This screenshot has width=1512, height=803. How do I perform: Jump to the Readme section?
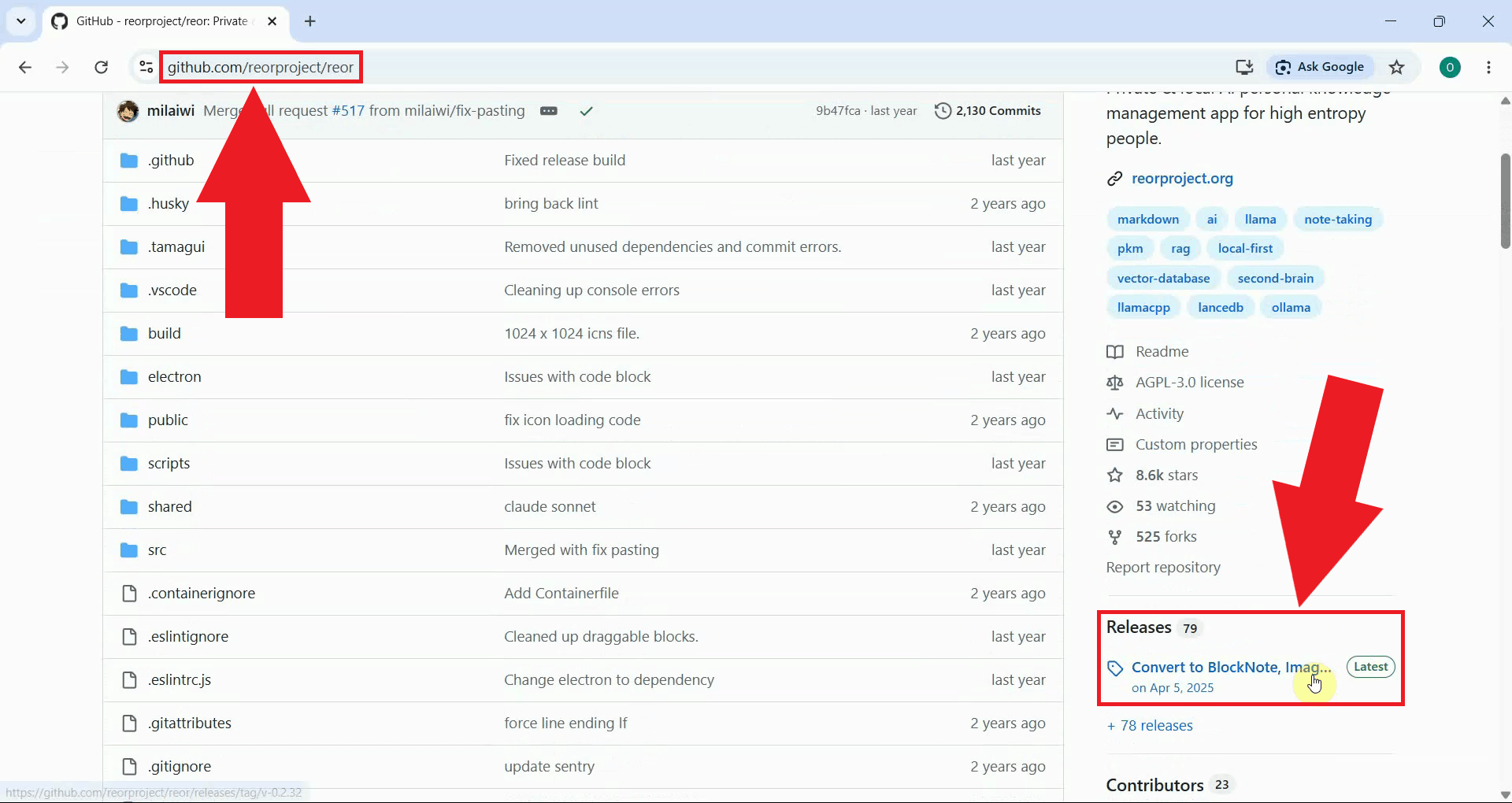[x=1148, y=352]
